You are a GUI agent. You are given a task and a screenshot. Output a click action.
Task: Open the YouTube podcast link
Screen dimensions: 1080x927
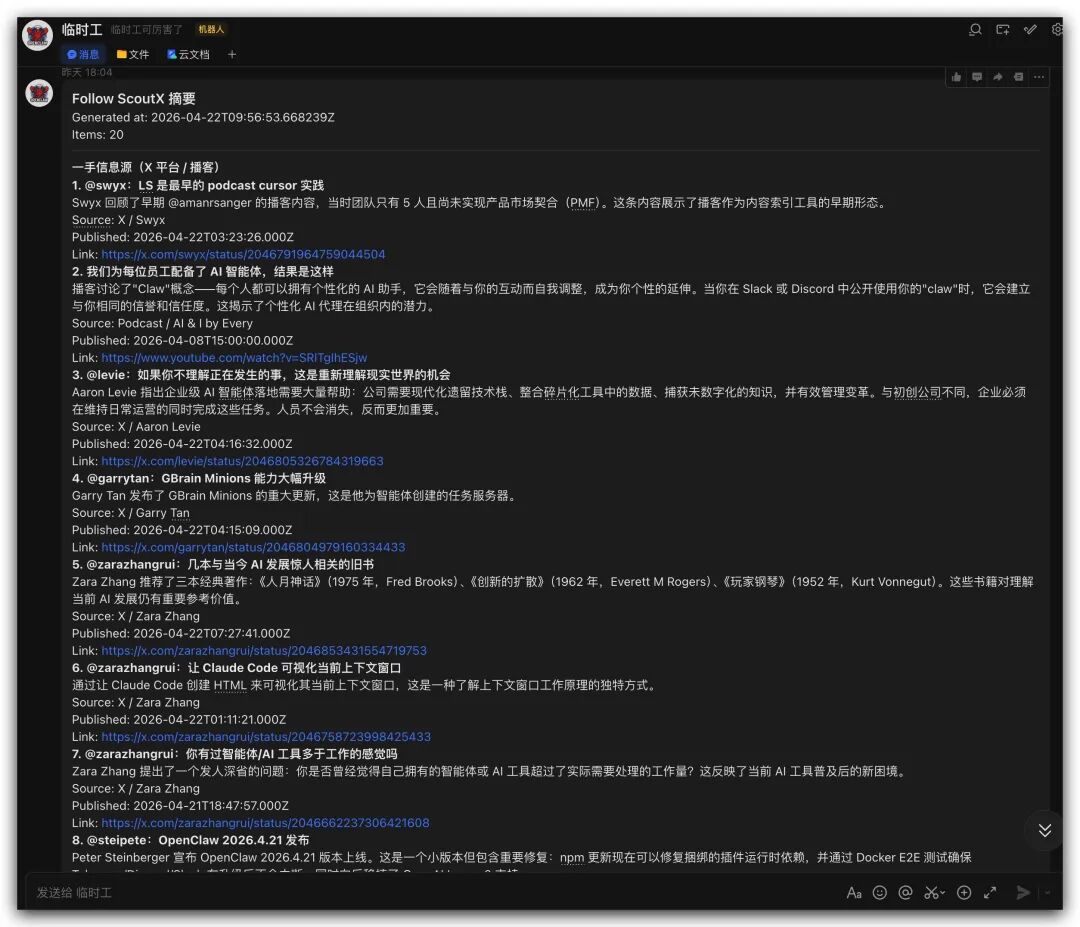(x=236, y=357)
